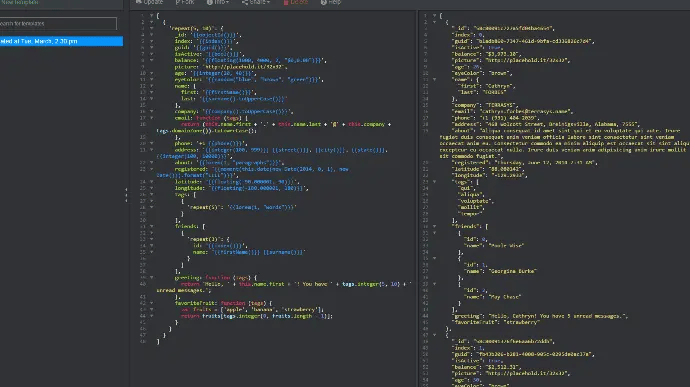
Task: Click the _id objectId template line
Action: (208, 35)
